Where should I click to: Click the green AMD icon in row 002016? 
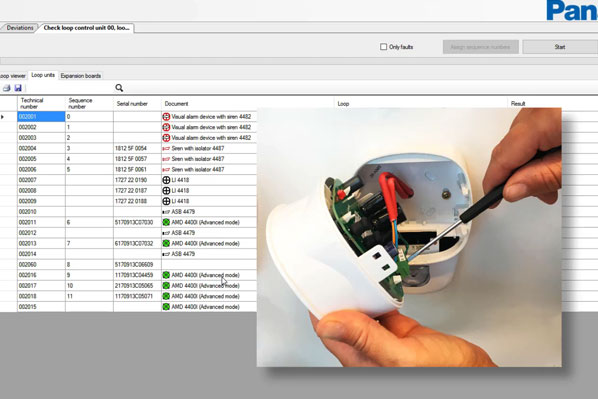166,275
